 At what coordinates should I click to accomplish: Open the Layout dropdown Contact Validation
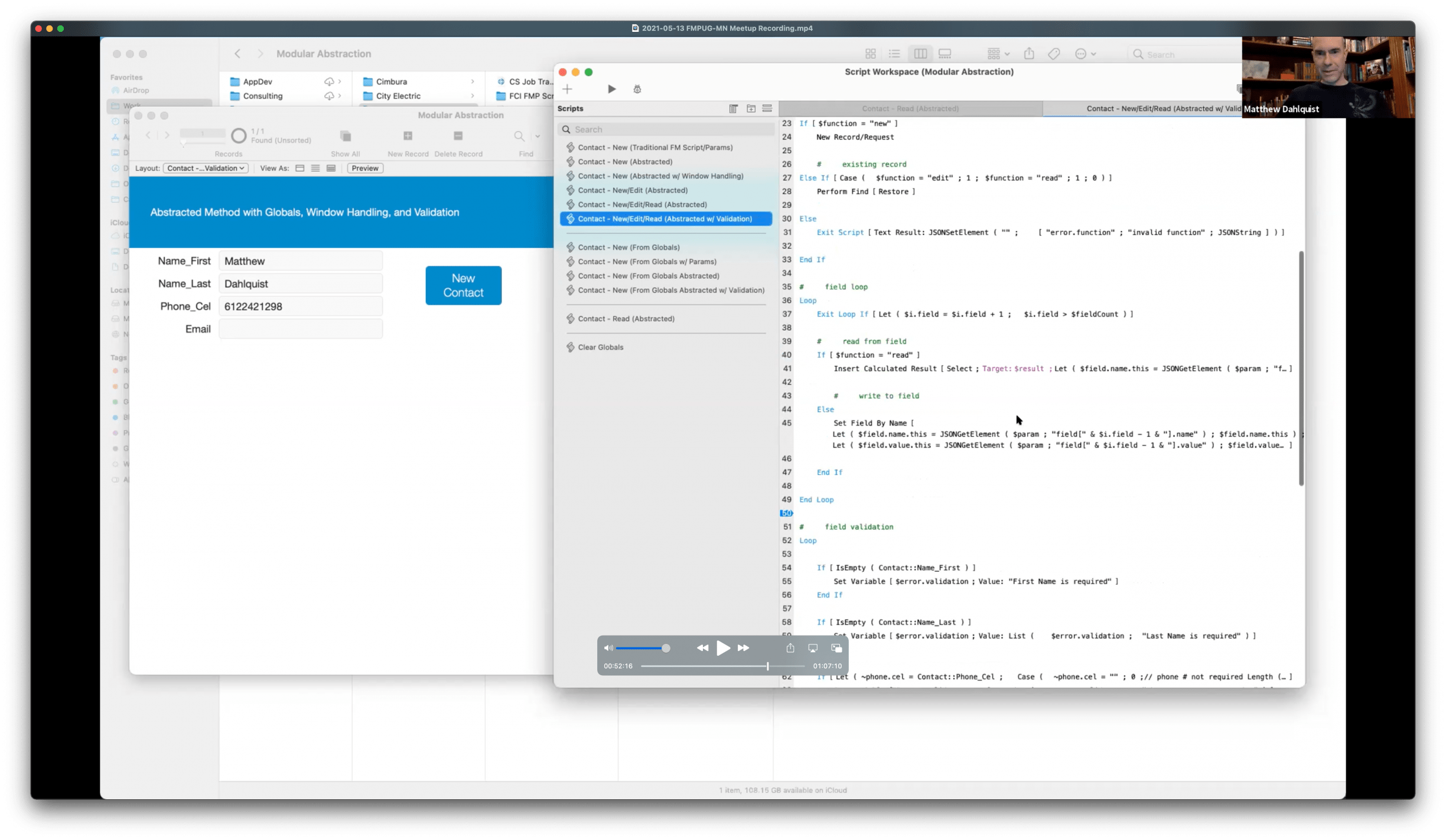(206, 168)
